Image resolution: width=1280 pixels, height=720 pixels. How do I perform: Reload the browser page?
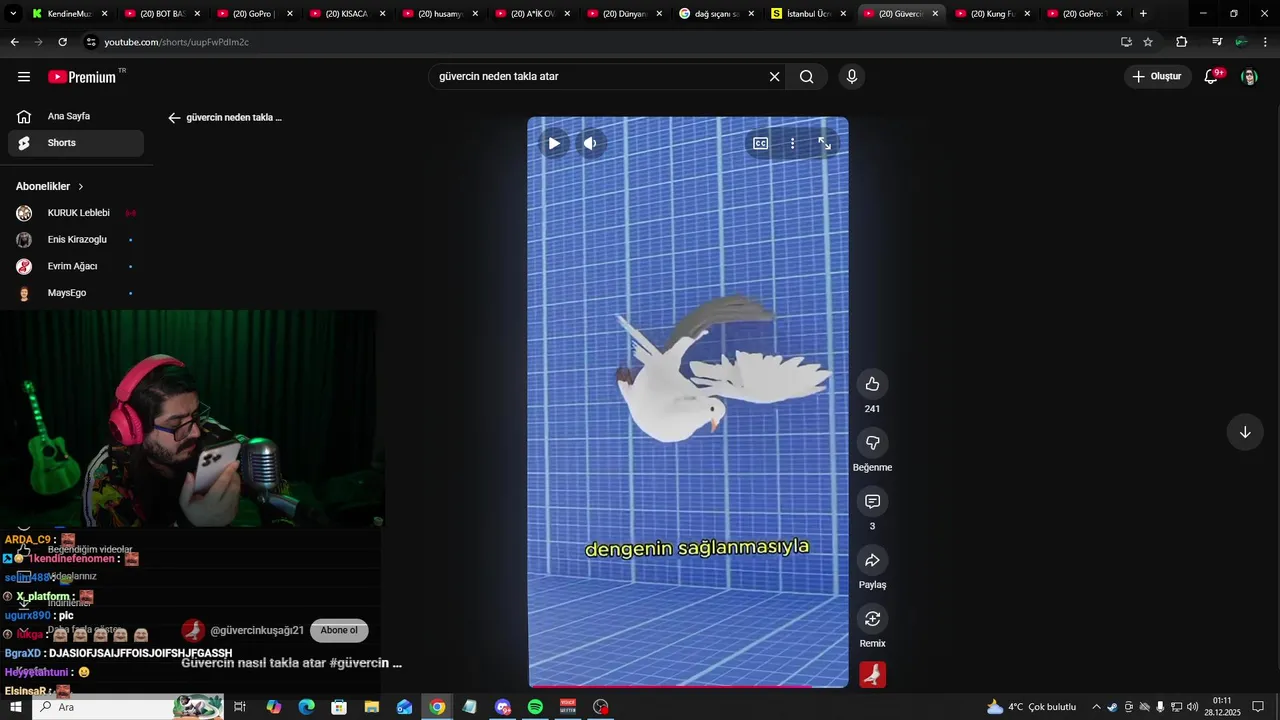coord(62,42)
